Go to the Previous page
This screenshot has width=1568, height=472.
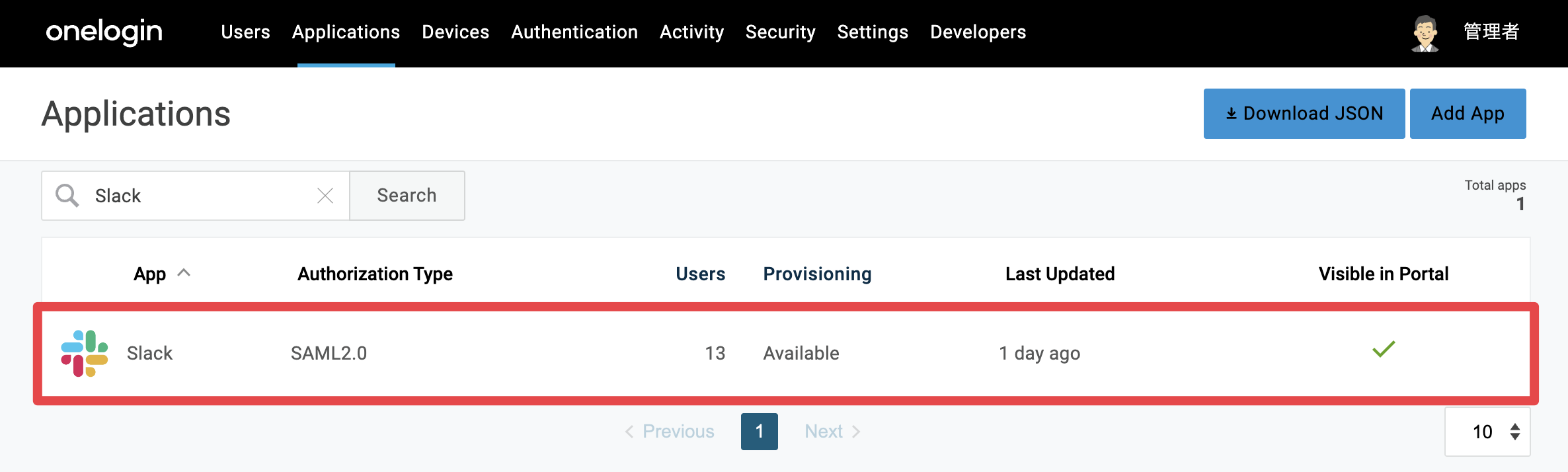pos(670,432)
